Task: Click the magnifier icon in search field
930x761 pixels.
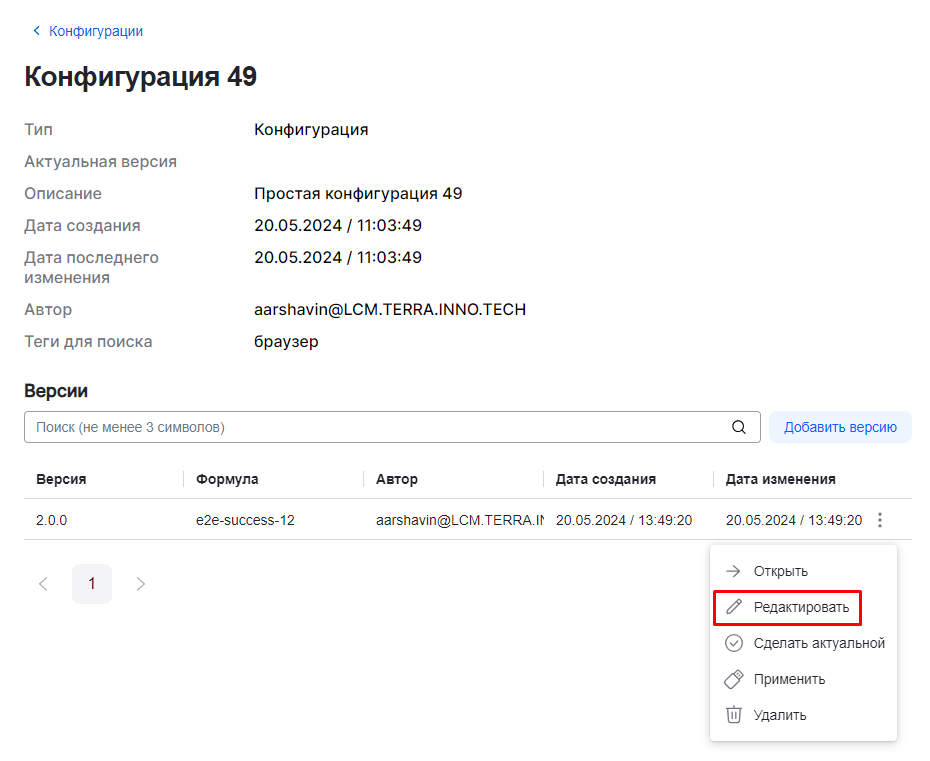Action: pyautogui.click(x=739, y=427)
